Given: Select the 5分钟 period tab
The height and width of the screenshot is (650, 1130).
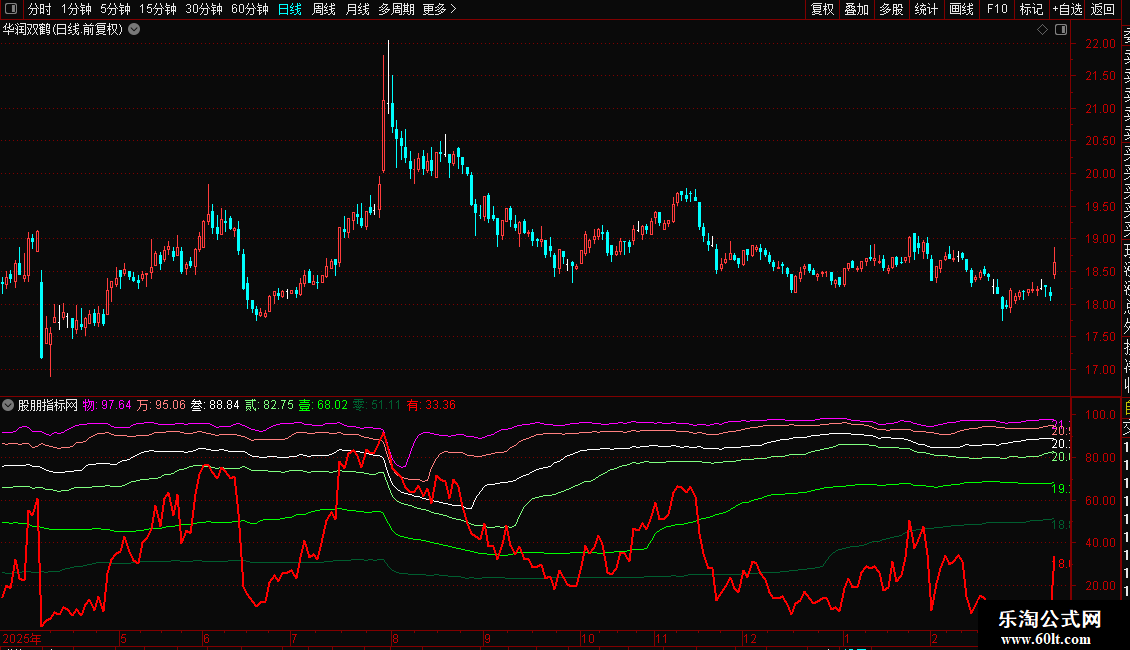Looking at the screenshot, I should pos(115,9).
